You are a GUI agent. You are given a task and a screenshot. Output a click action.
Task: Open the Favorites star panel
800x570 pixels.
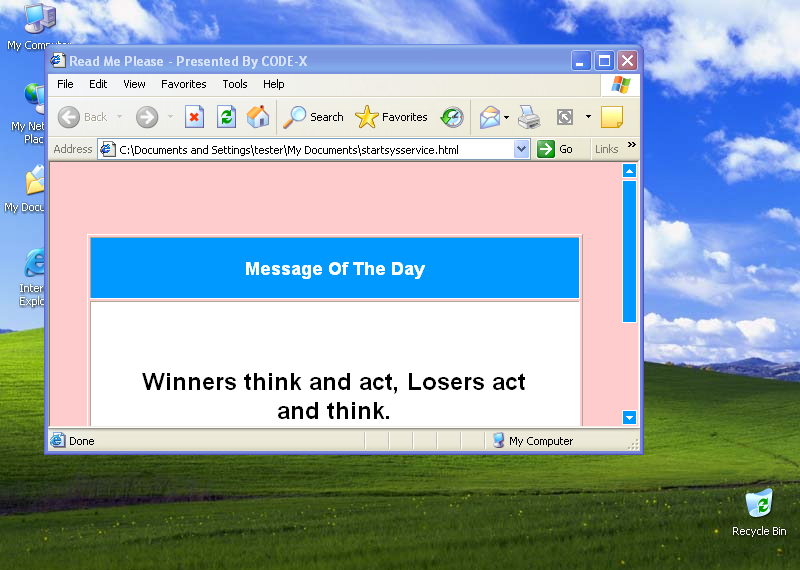(391, 117)
